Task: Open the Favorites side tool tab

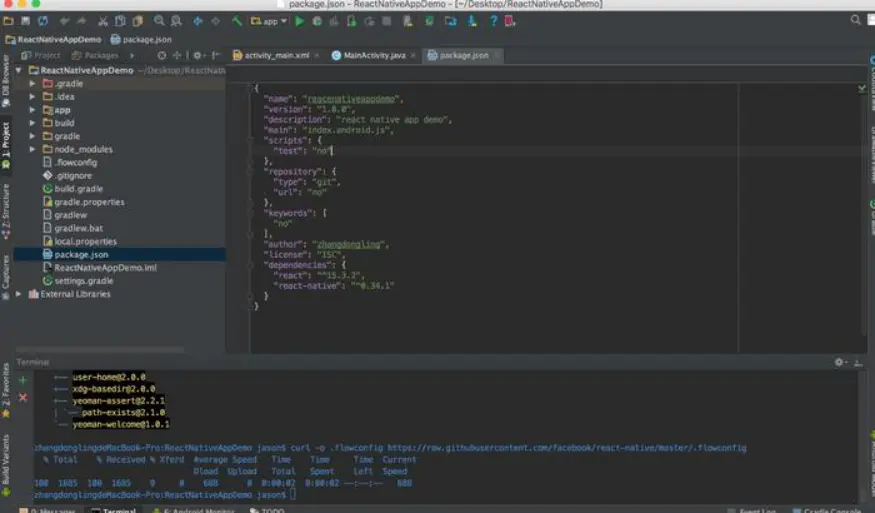Action: pyautogui.click(x=6, y=390)
